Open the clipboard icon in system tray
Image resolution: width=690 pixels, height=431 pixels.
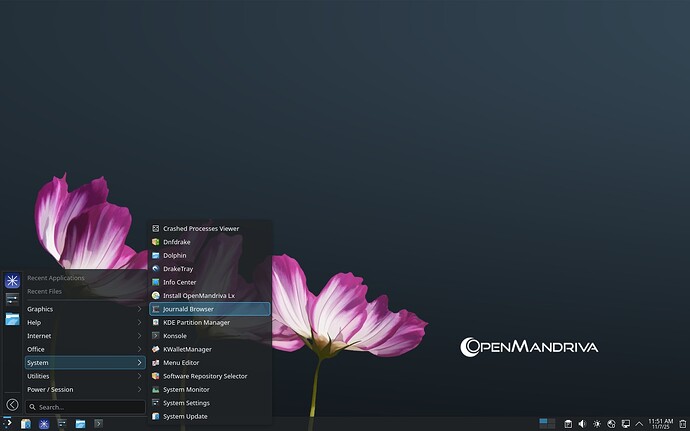[567, 424]
